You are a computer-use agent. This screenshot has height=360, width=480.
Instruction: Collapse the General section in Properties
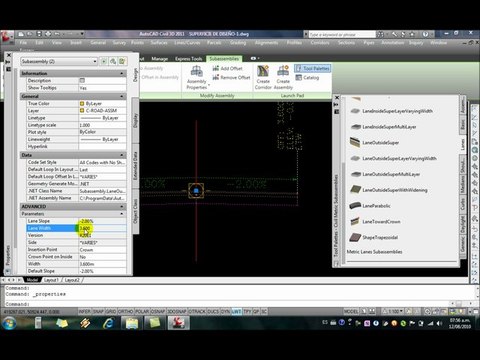pyautogui.click(x=122, y=96)
